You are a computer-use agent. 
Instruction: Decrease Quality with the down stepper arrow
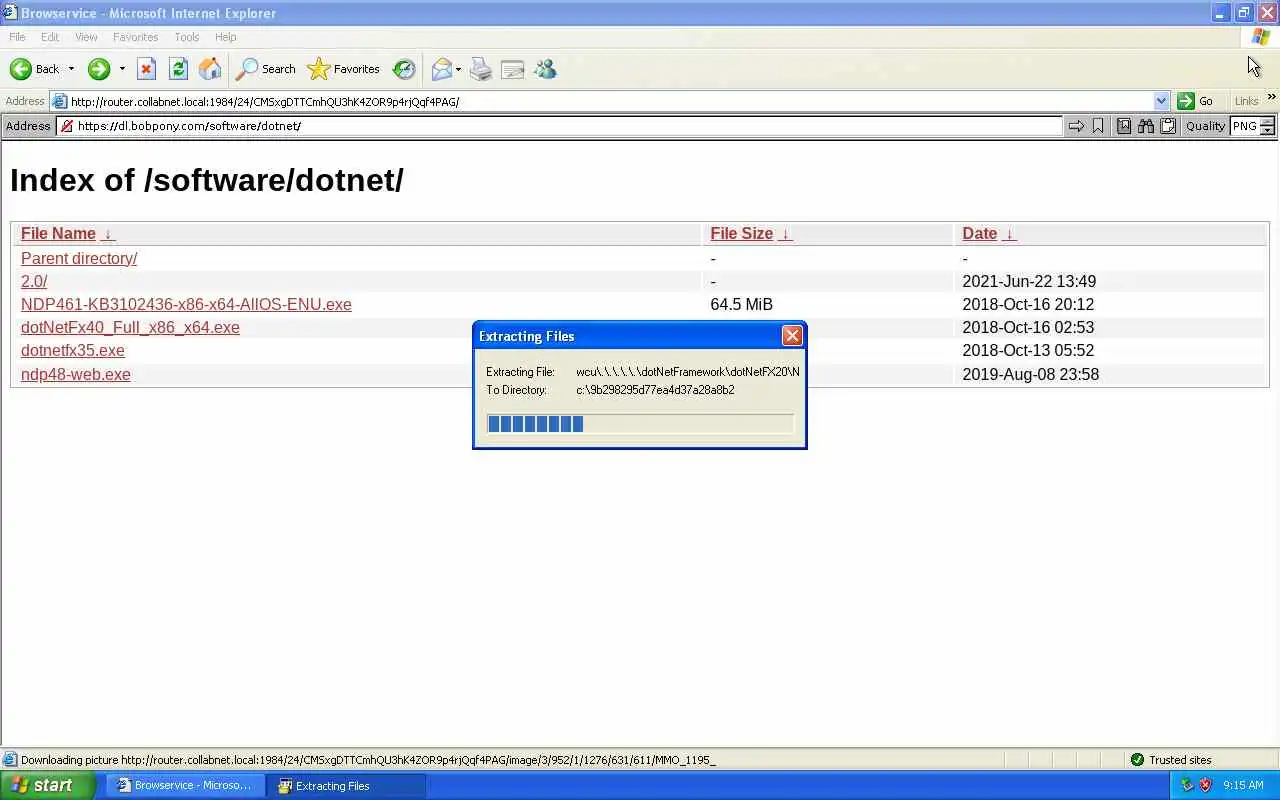point(1267,130)
